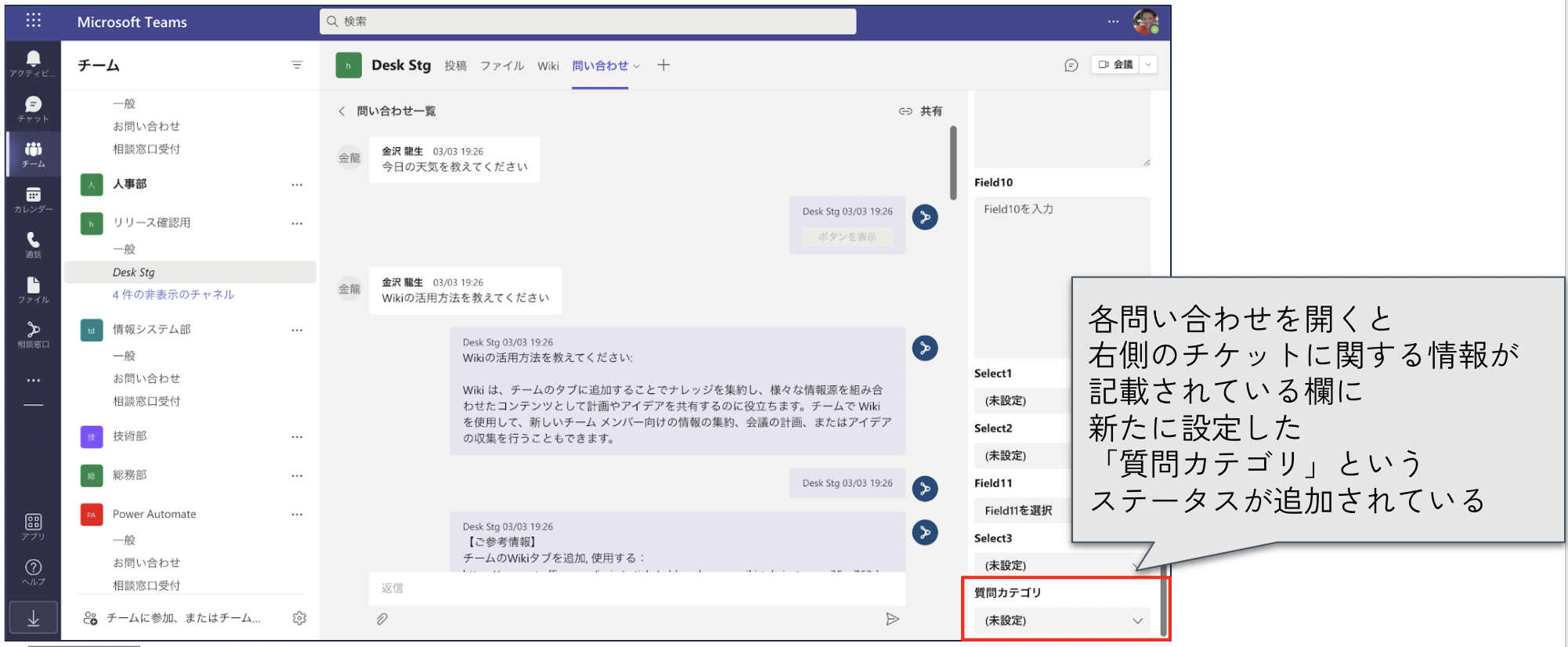Select the Teams icon in the sidebar
1568x647 pixels.
tap(33, 154)
